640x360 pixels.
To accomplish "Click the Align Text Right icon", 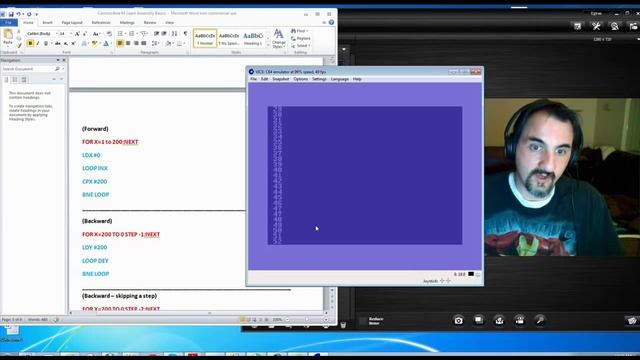I will pyautogui.click(x=136, y=43).
